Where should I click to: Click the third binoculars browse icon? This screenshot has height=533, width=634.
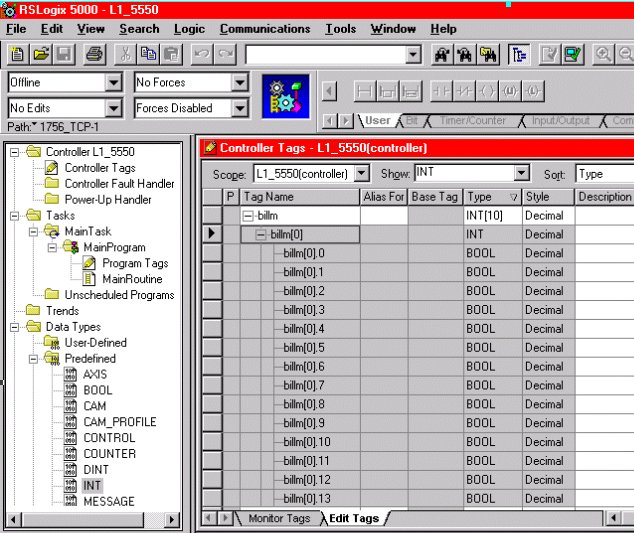pyautogui.click(x=488, y=54)
